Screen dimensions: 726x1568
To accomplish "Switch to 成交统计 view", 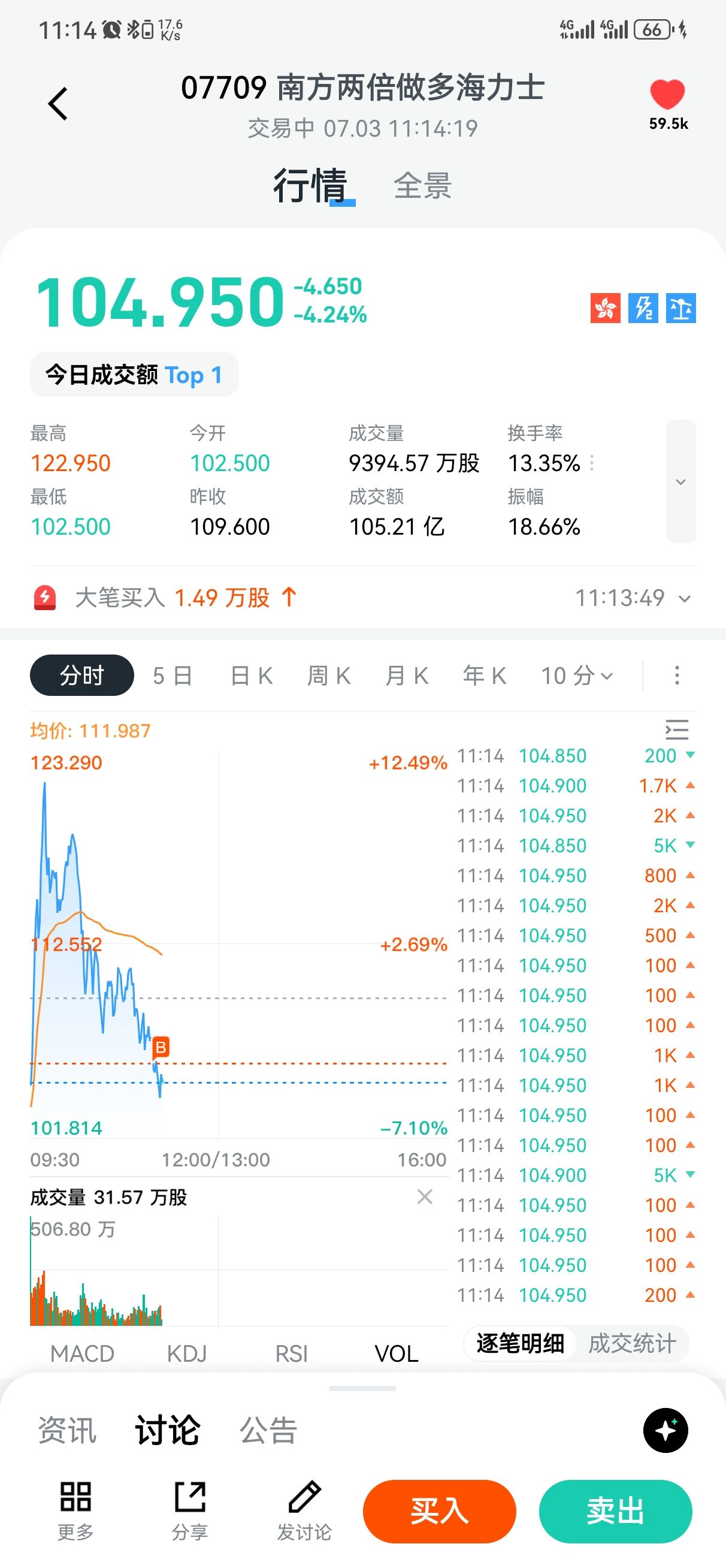I will click(632, 1343).
